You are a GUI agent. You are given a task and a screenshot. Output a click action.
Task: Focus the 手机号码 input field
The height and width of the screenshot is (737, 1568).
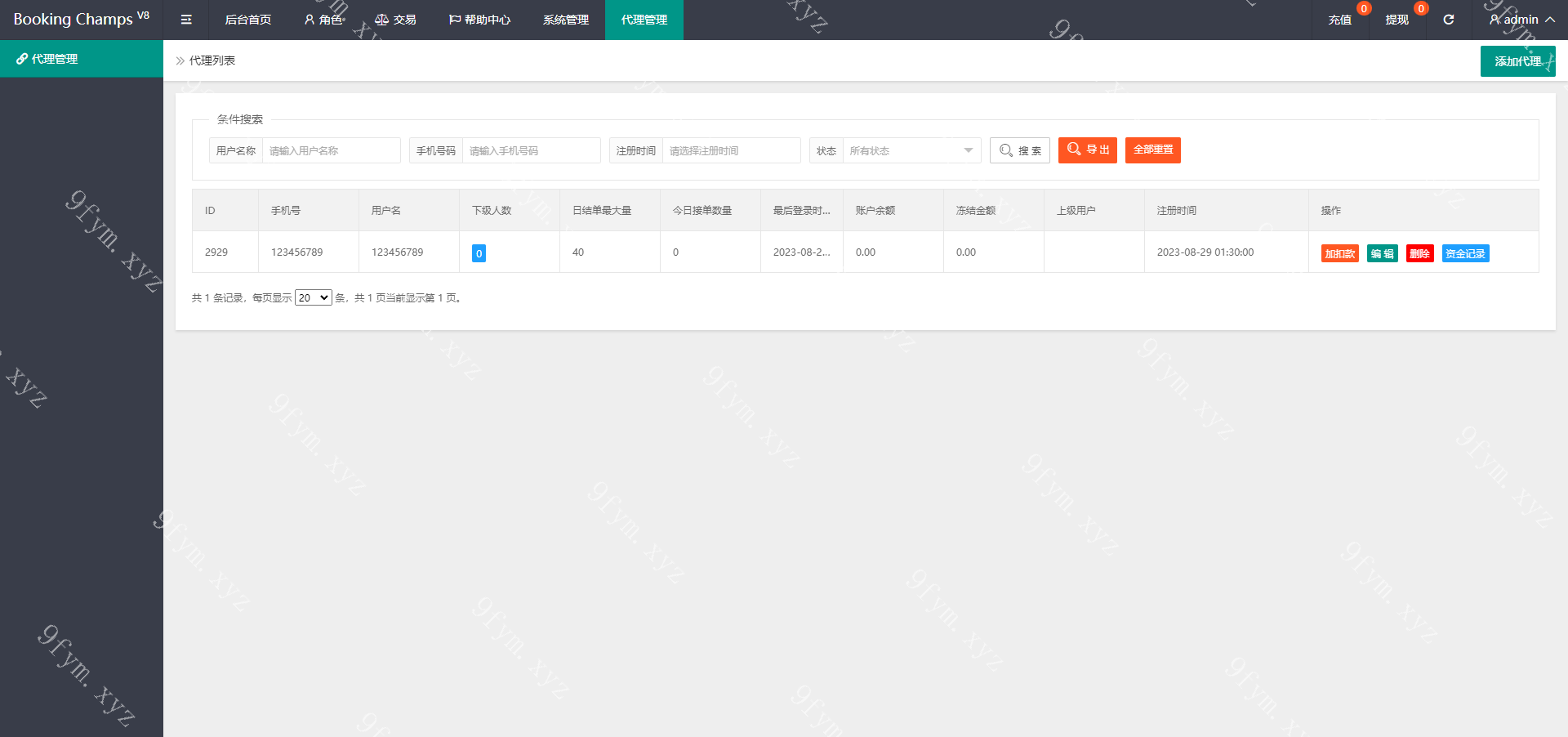click(x=531, y=150)
